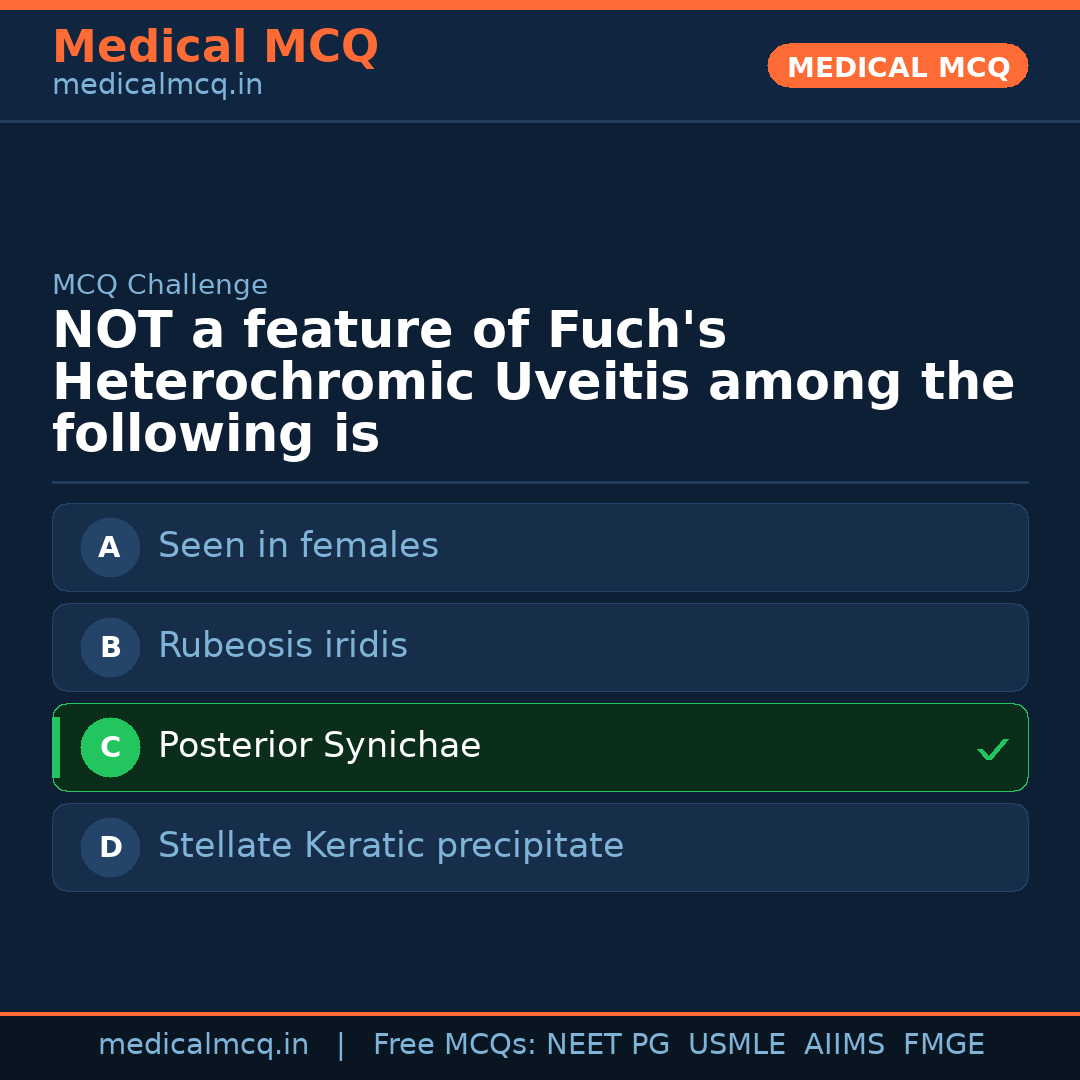Click the green checkmark on option C
Viewport: 1080px width, 1080px height.
coord(992,749)
